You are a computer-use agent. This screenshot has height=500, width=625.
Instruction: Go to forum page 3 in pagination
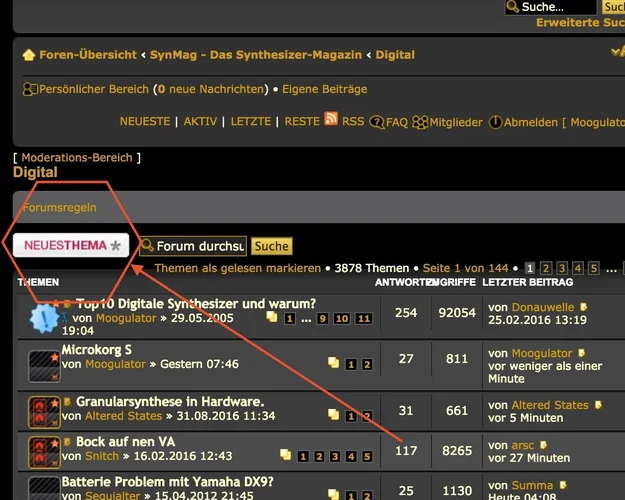click(562, 268)
